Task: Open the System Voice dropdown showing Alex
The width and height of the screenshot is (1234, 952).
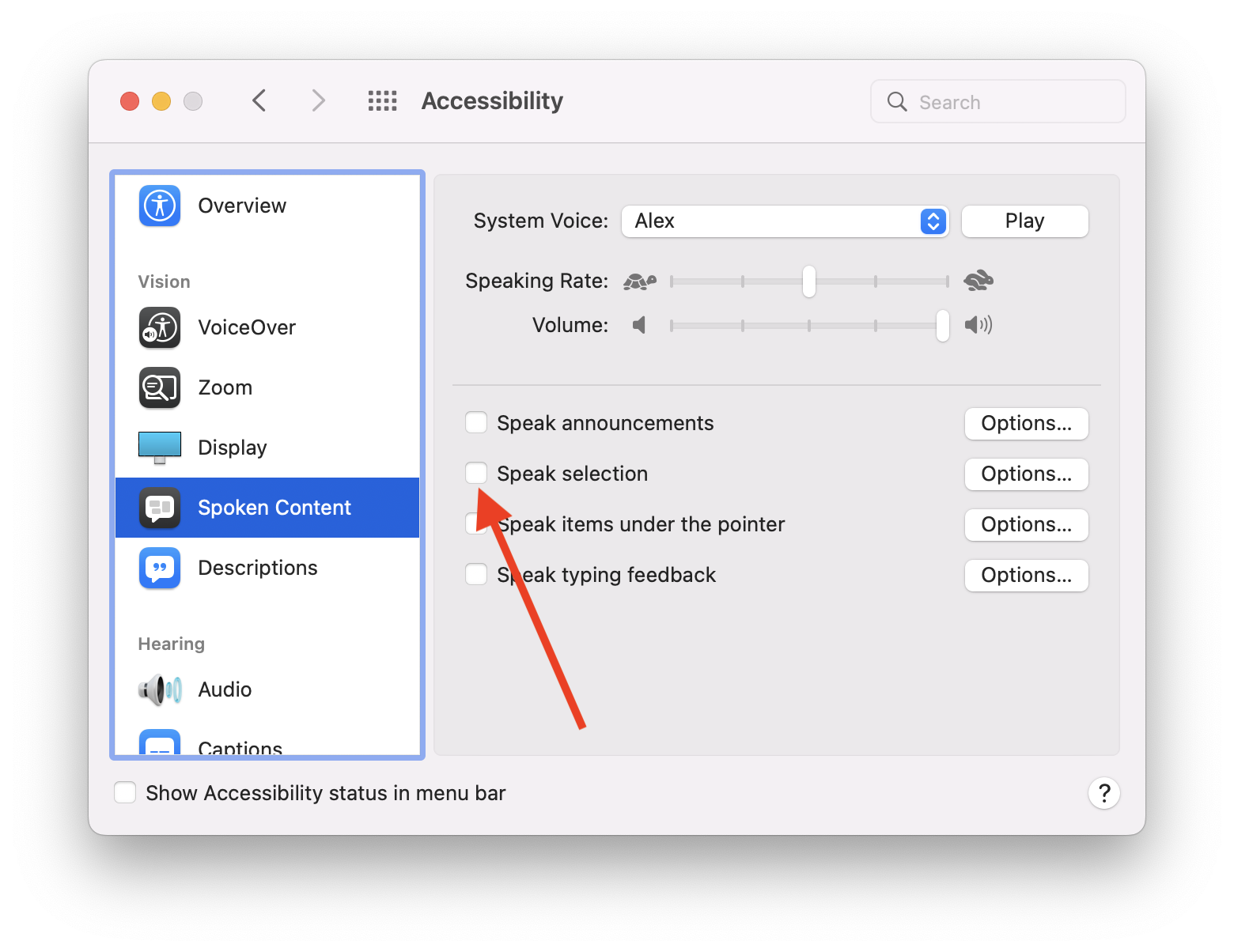Action: [x=785, y=221]
